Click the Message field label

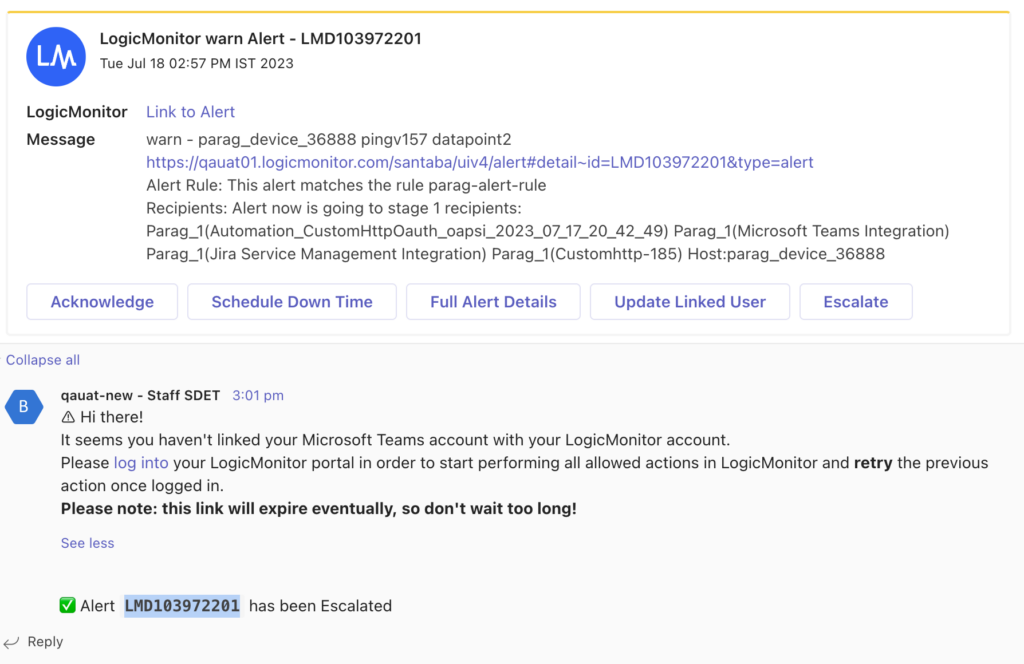(x=61, y=139)
